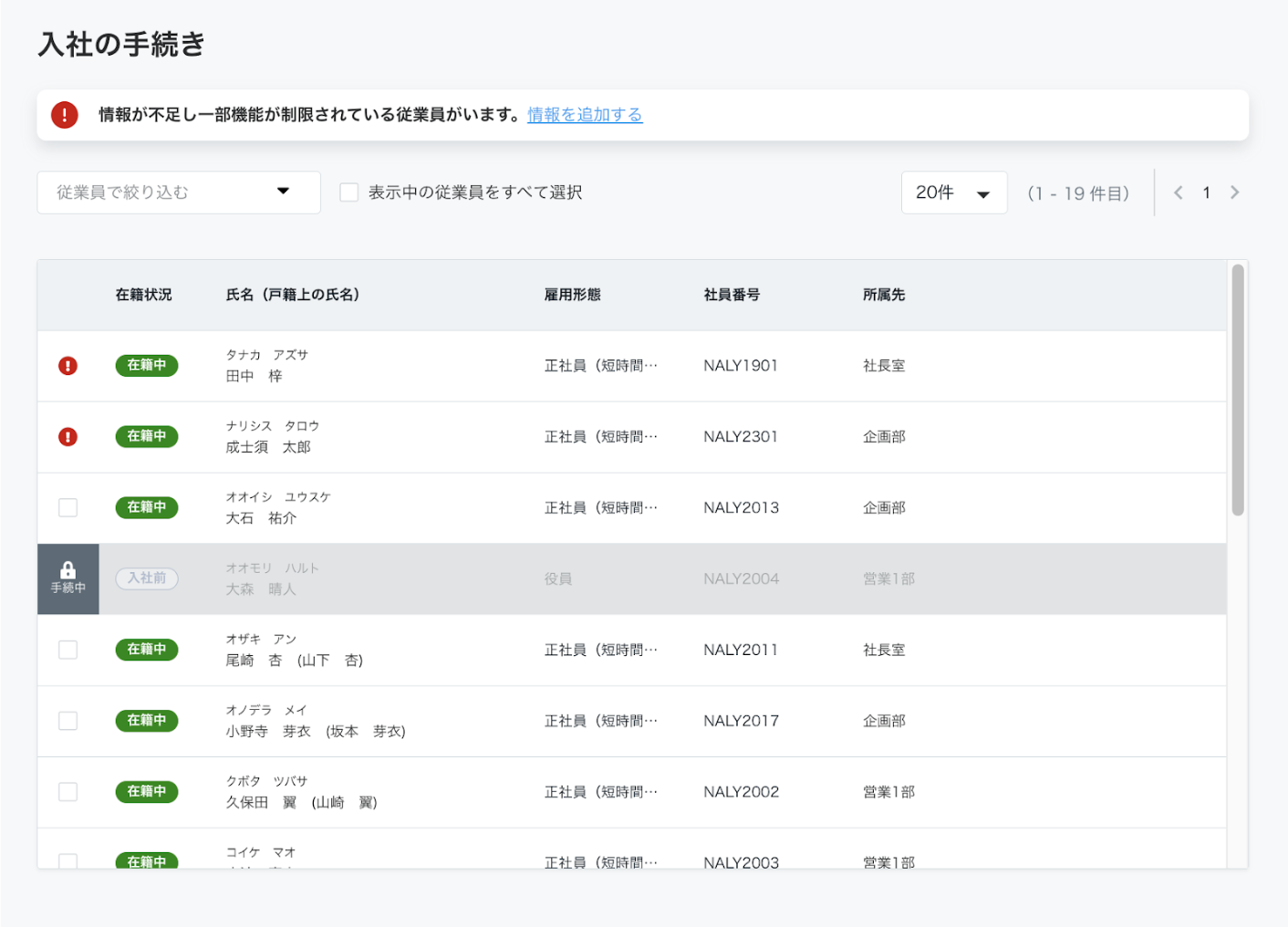Image resolution: width=1288 pixels, height=927 pixels.
Task: Click employee number NALY2017
Action: click(742, 722)
